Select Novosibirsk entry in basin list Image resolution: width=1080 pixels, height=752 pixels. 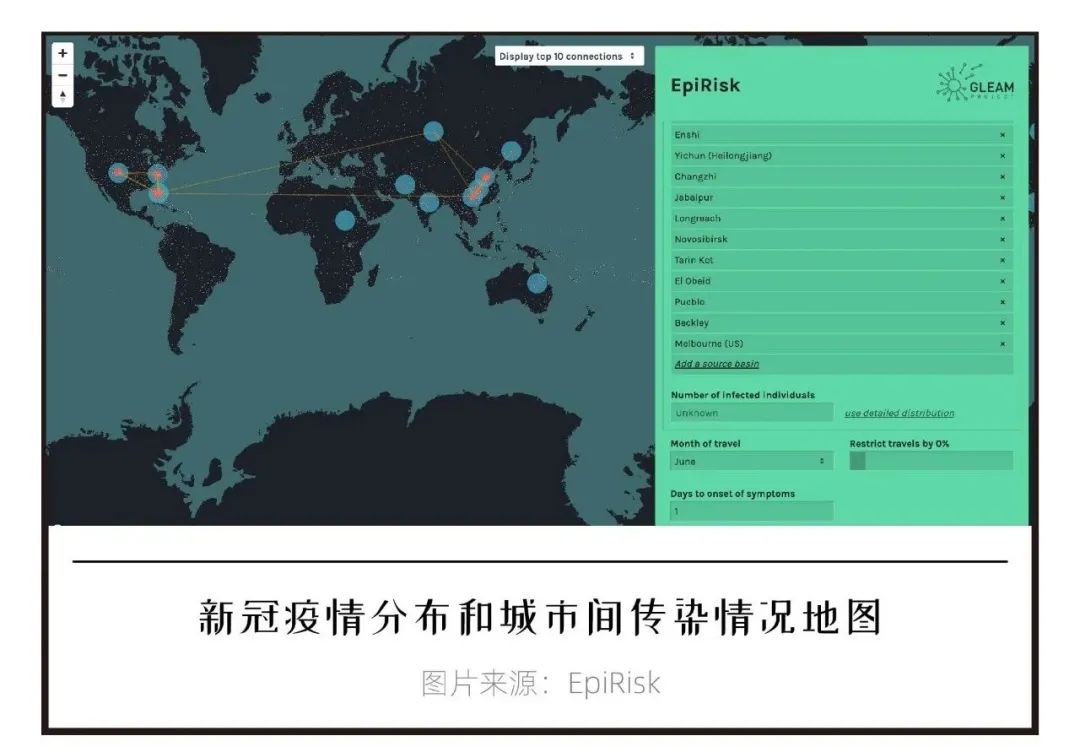[x=842, y=240]
